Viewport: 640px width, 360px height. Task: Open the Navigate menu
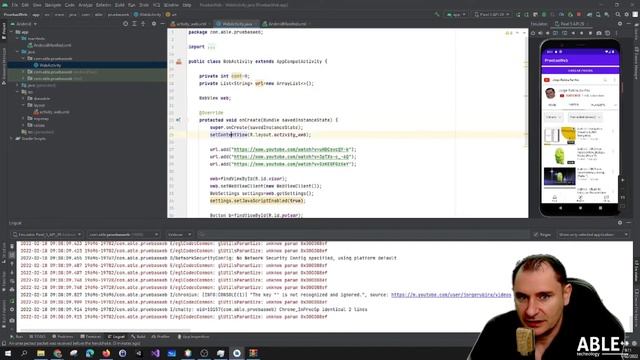tap(53, 5)
